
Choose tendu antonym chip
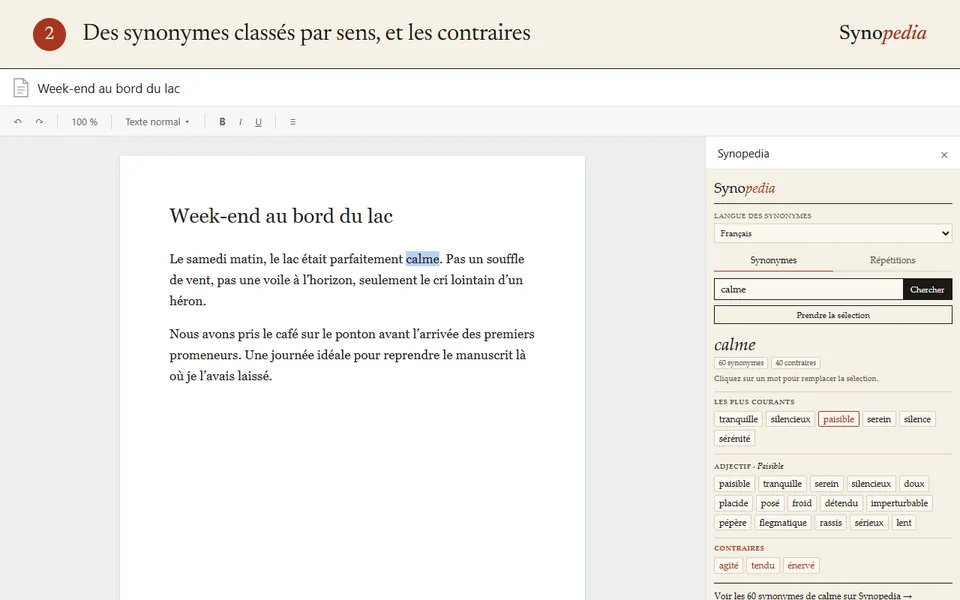pyautogui.click(x=762, y=566)
